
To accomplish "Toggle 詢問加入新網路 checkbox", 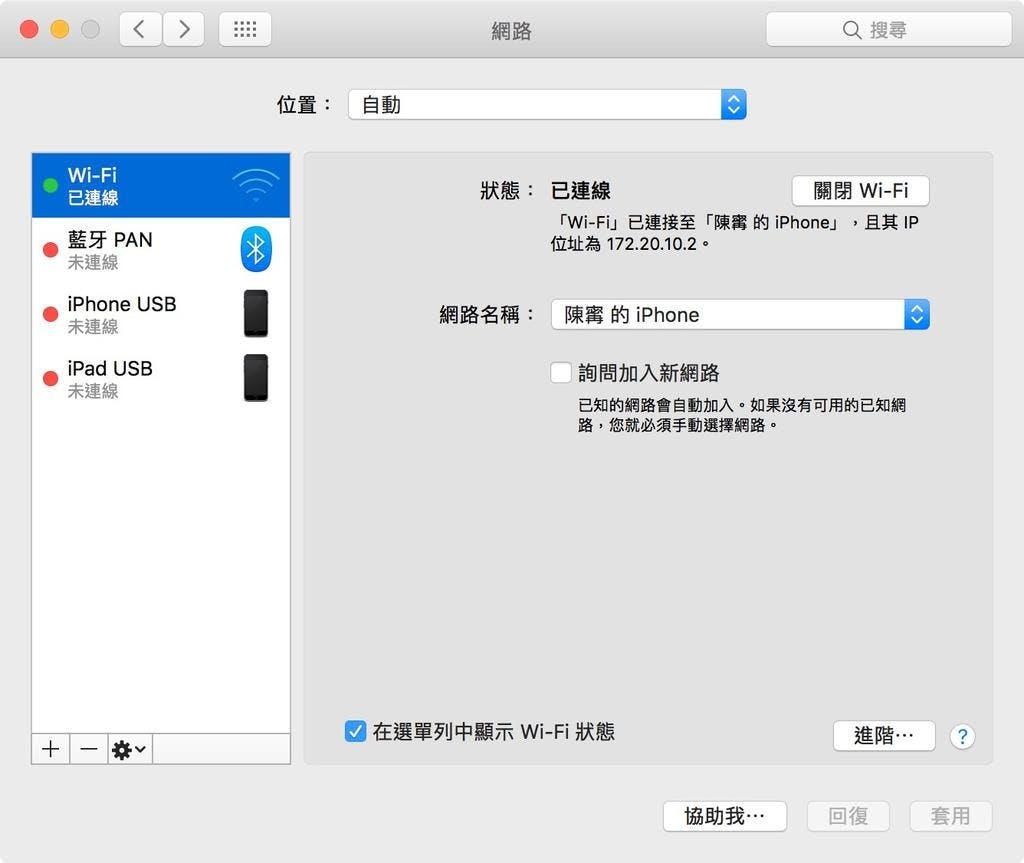I will (x=561, y=373).
